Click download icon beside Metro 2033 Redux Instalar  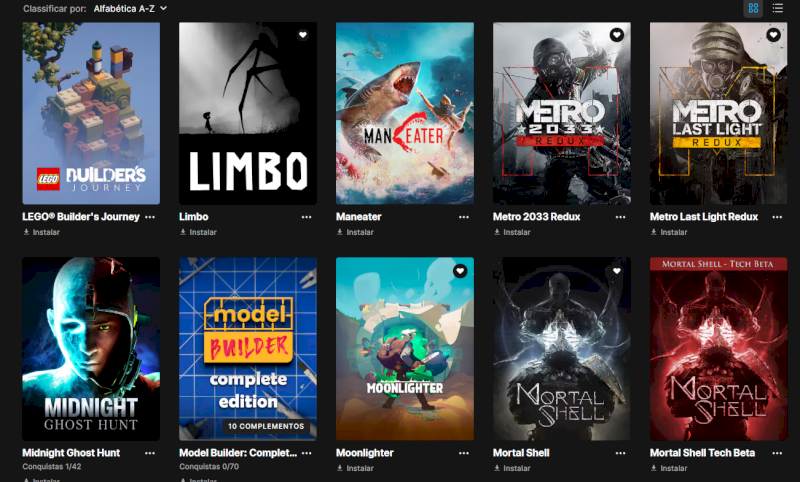496,233
